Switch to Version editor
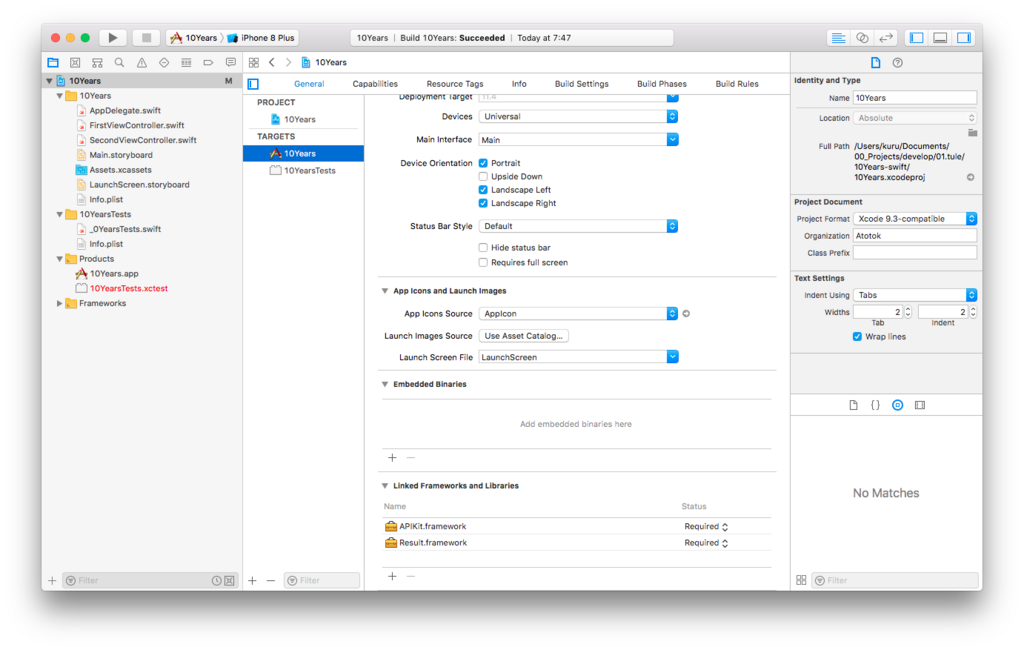This screenshot has width=1024, height=650. [x=886, y=38]
